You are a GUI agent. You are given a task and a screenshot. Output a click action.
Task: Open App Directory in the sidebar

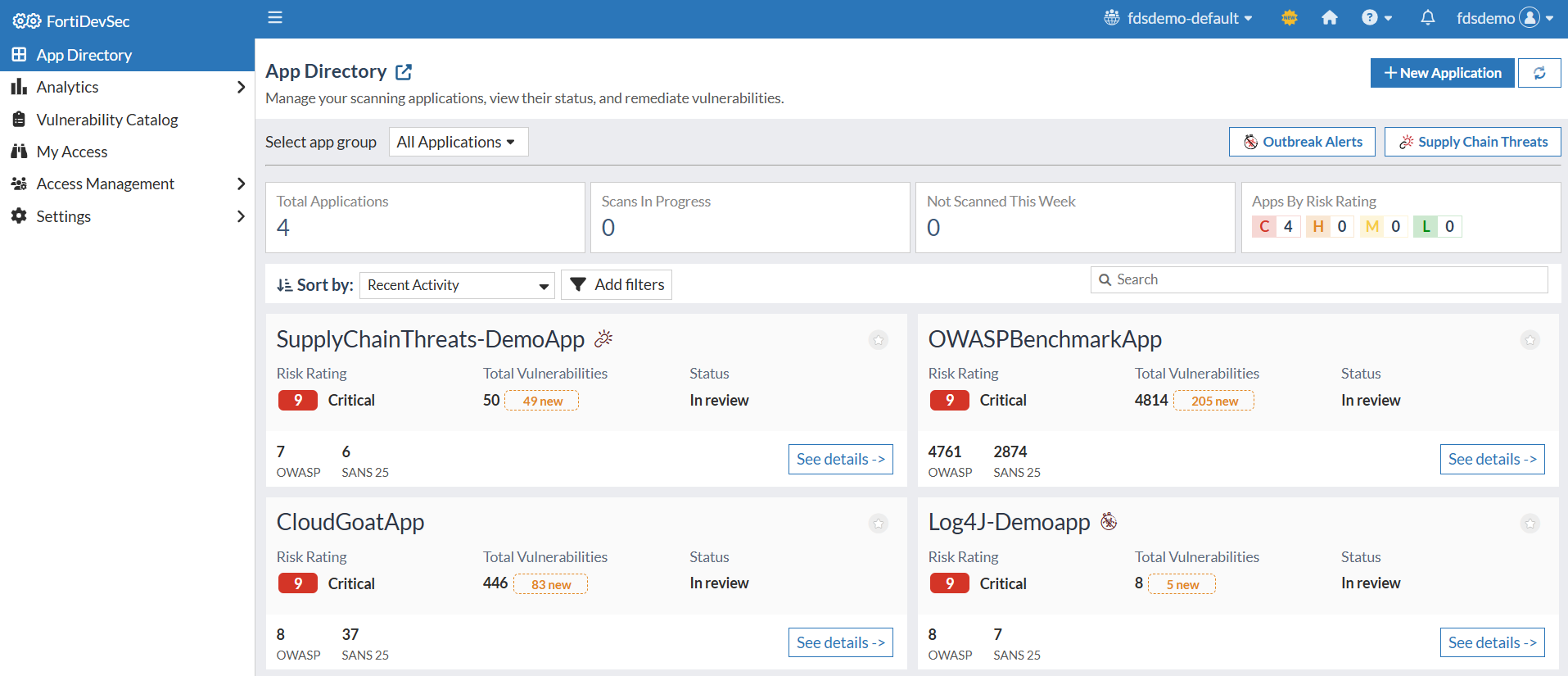tap(127, 55)
